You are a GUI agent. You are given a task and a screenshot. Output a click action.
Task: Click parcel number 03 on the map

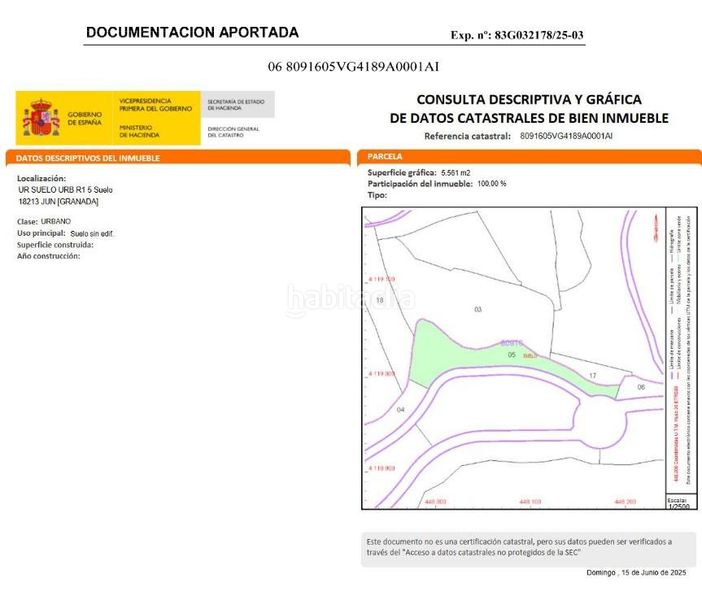click(x=478, y=309)
